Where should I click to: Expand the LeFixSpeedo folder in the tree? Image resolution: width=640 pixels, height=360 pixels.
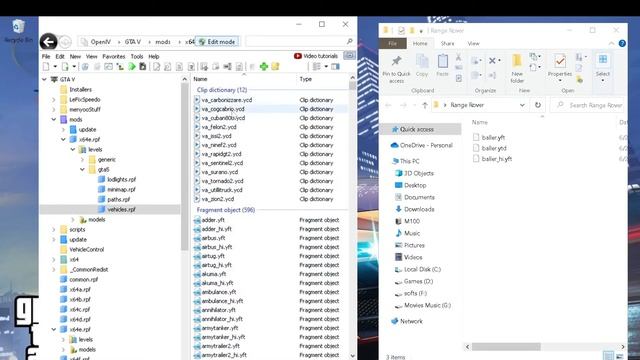coord(53,99)
